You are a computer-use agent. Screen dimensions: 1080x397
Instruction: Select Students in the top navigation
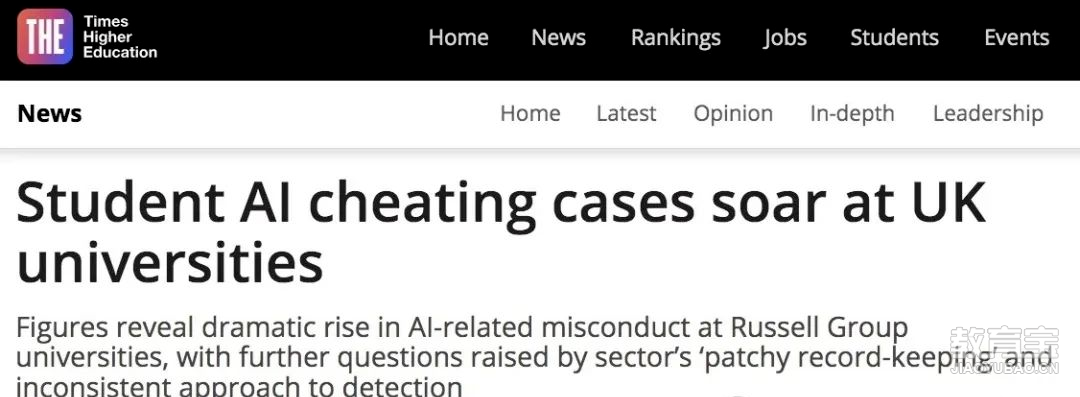click(x=894, y=37)
